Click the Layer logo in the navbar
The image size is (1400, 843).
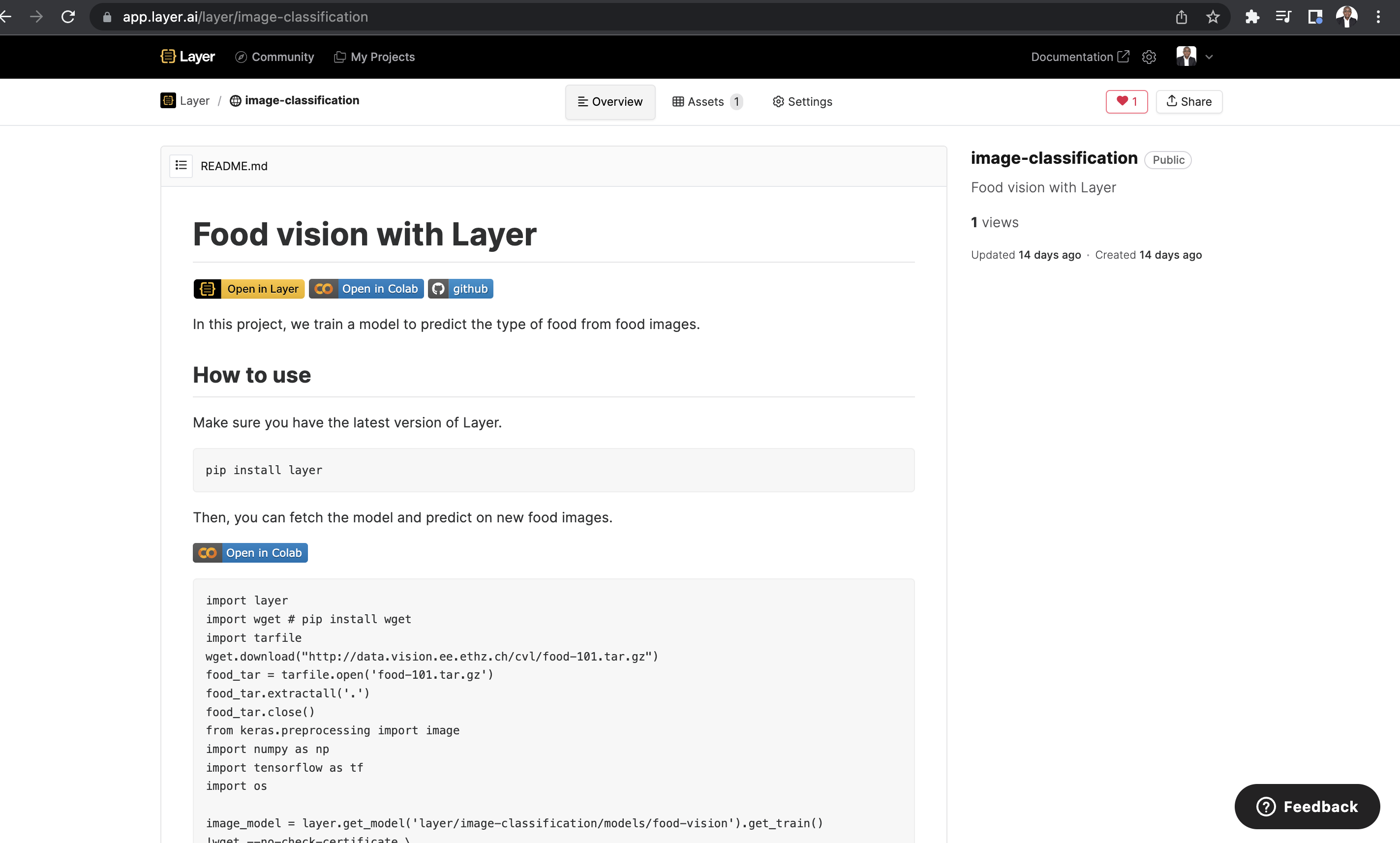pos(187,56)
